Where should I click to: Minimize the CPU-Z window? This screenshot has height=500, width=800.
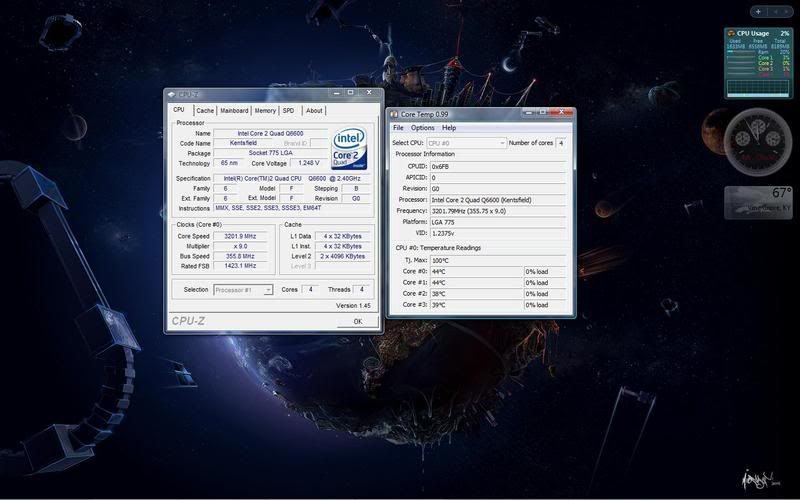tap(336, 93)
